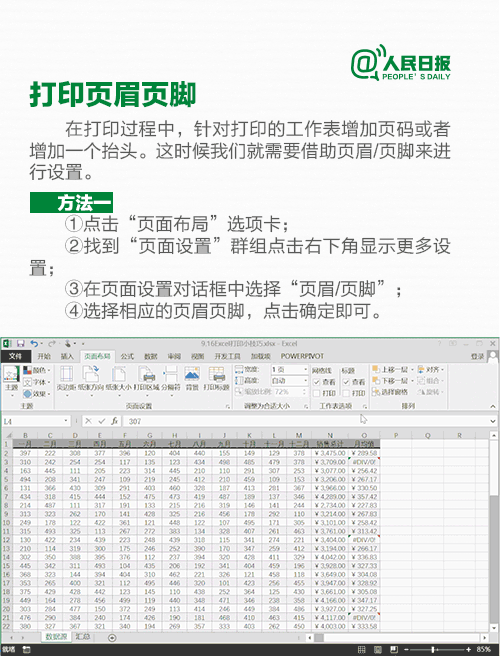
Task: Open 效果 theme effects menu
Action: click(x=37, y=394)
